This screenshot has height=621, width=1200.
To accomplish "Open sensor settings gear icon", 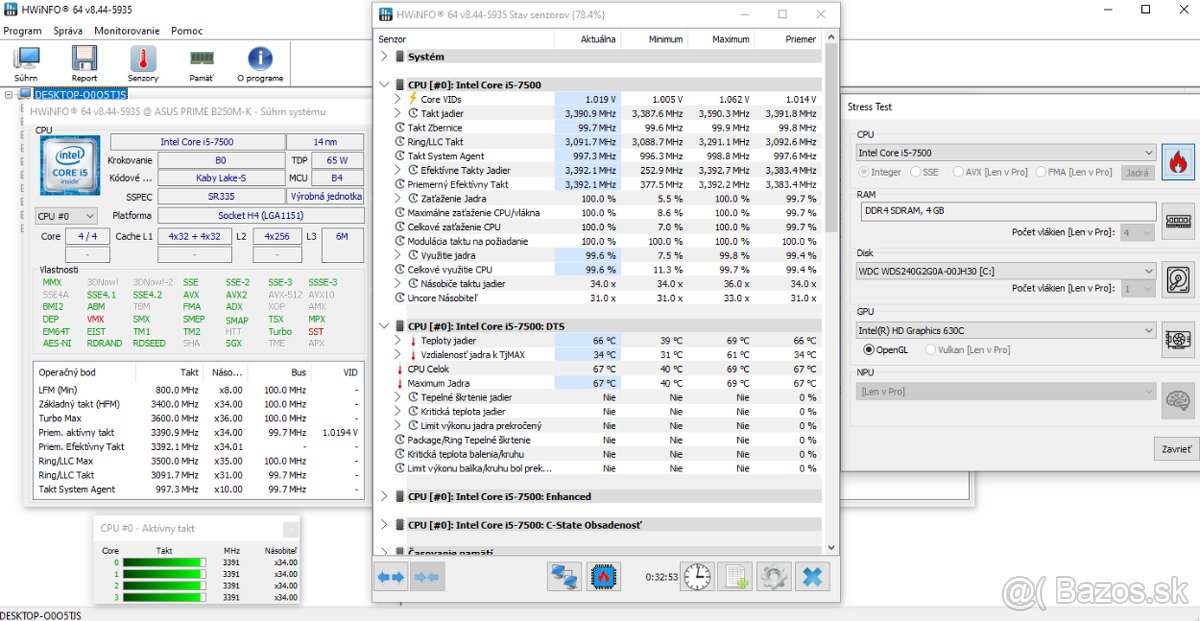I will click(x=773, y=576).
